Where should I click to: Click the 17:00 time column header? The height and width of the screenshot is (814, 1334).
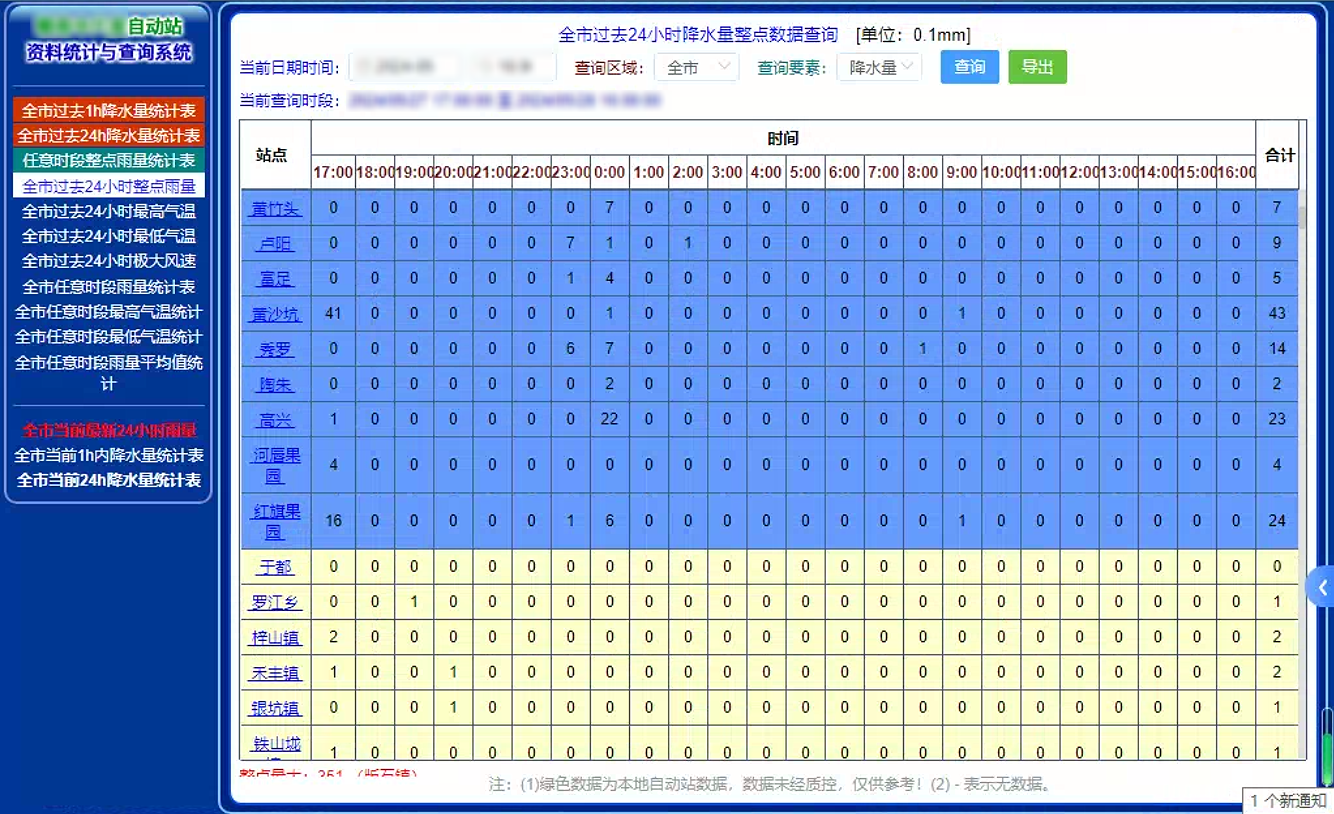pyautogui.click(x=333, y=172)
